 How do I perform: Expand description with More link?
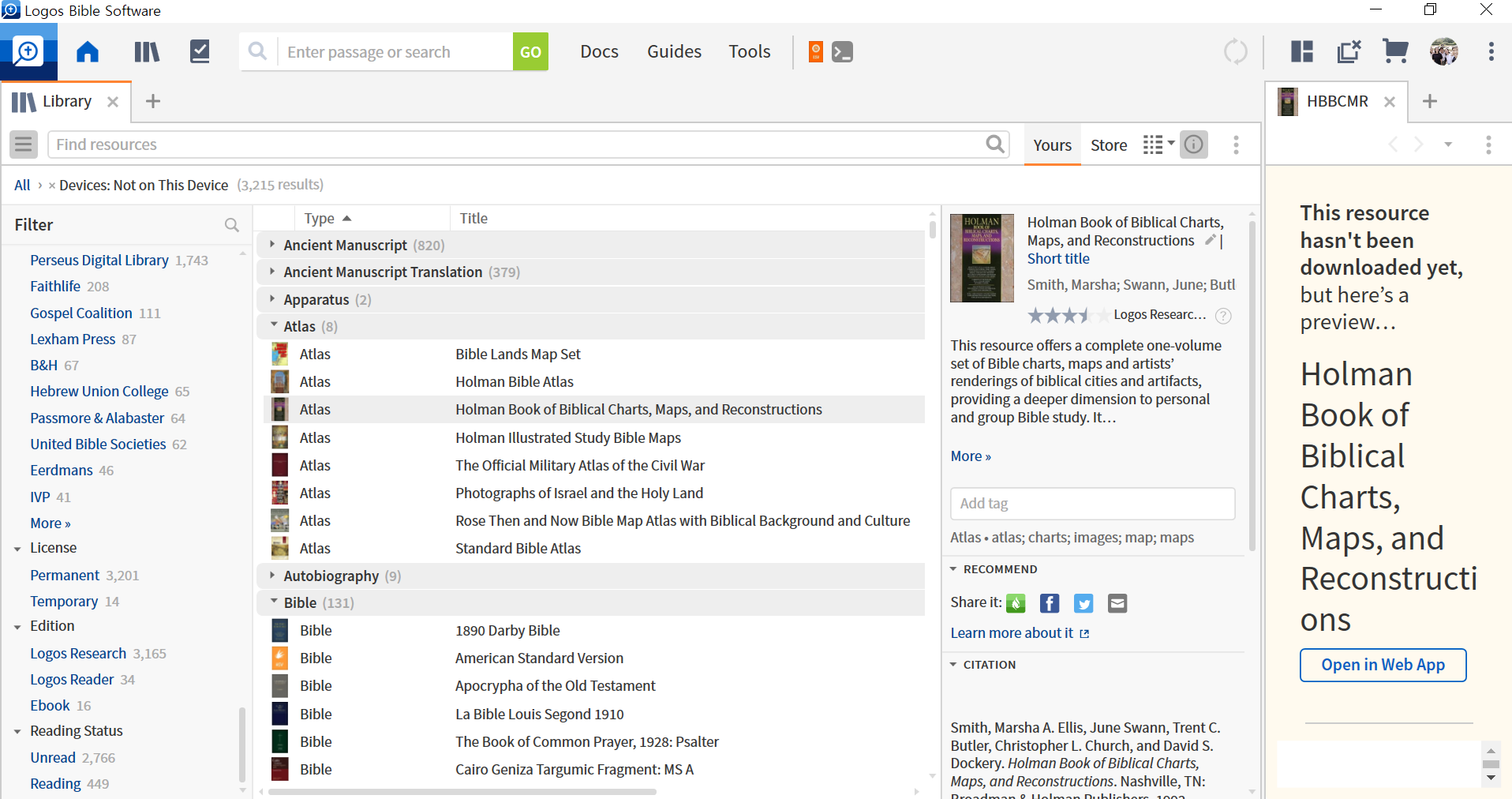971,456
